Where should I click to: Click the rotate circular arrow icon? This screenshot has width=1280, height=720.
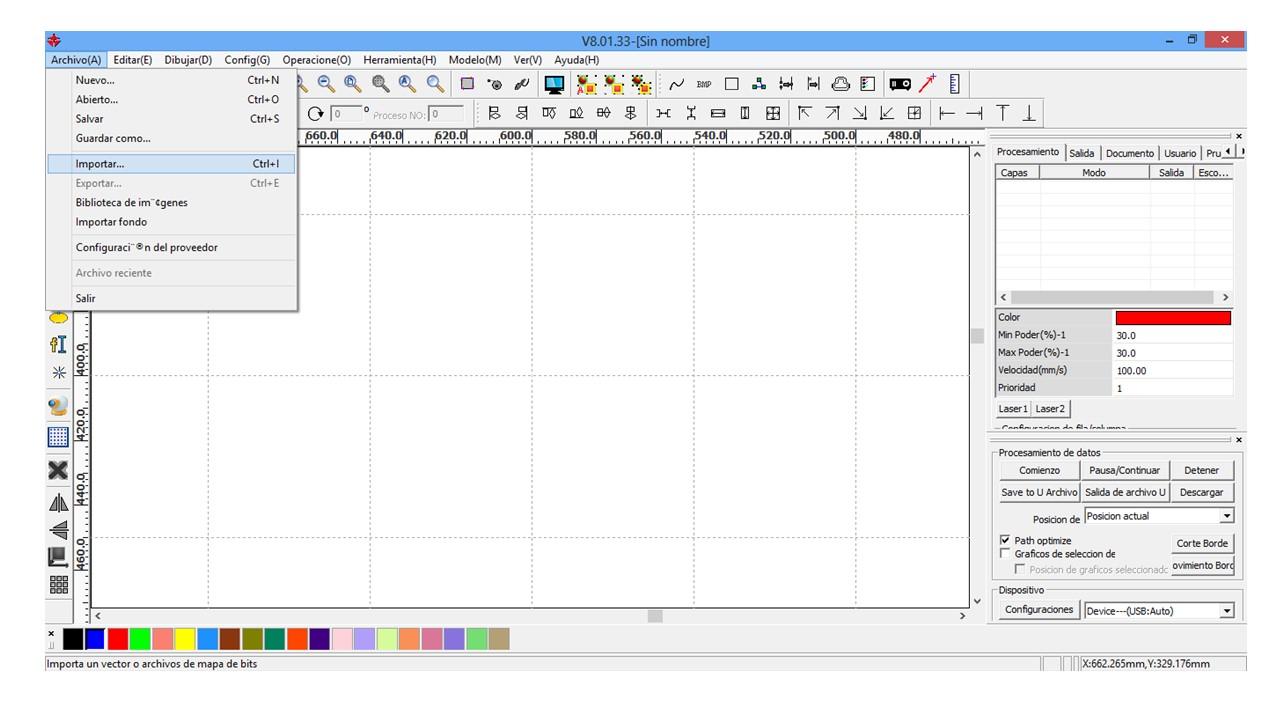point(317,114)
